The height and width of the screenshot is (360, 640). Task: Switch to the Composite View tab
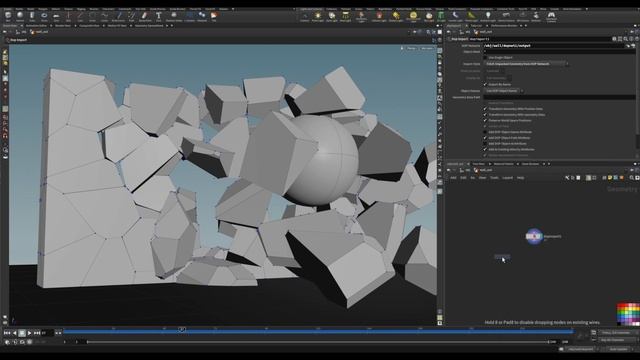89,26
